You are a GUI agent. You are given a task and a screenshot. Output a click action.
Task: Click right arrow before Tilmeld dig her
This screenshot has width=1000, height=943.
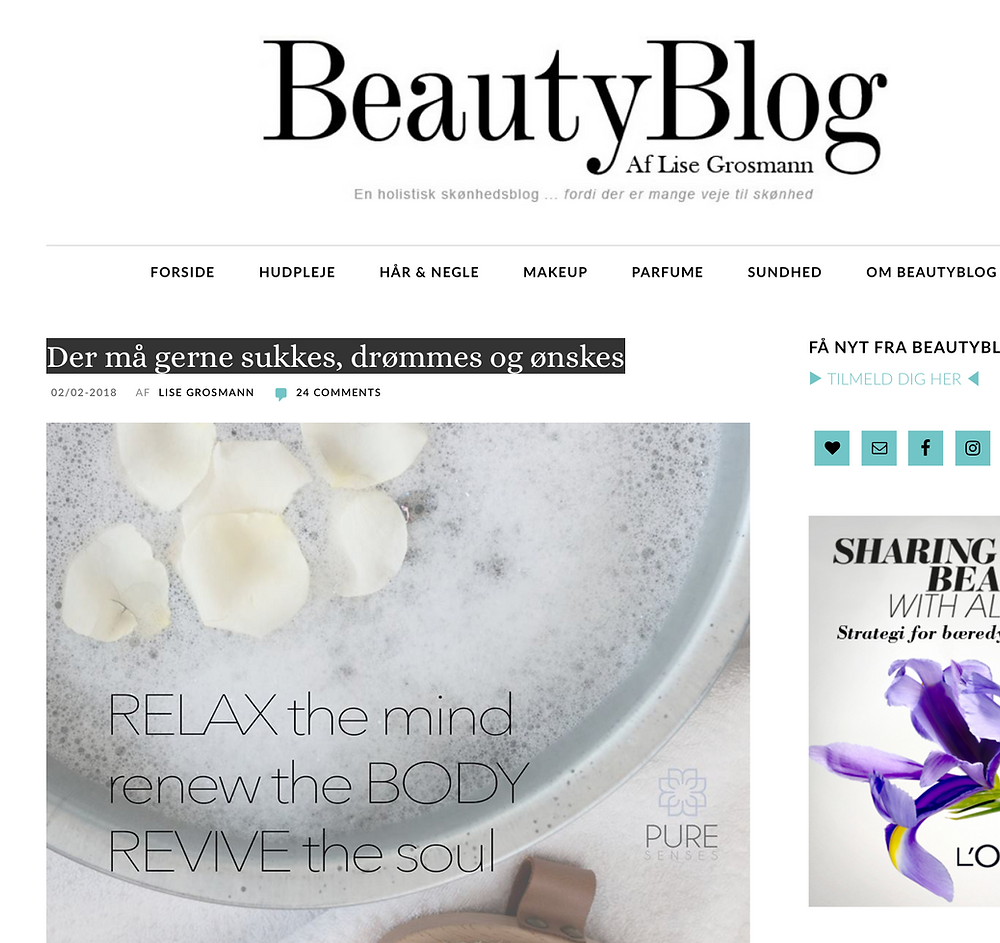coord(815,379)
